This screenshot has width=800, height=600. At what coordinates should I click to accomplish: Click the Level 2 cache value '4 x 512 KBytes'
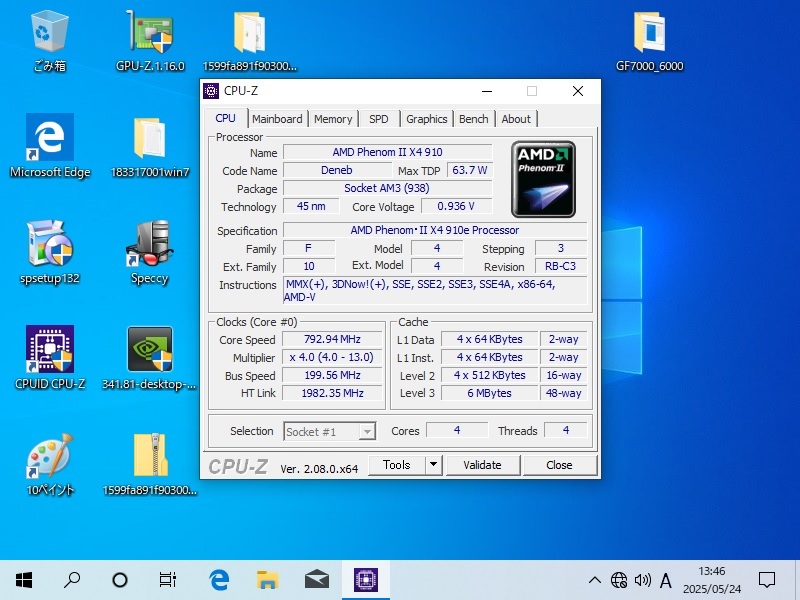point(490,375)
